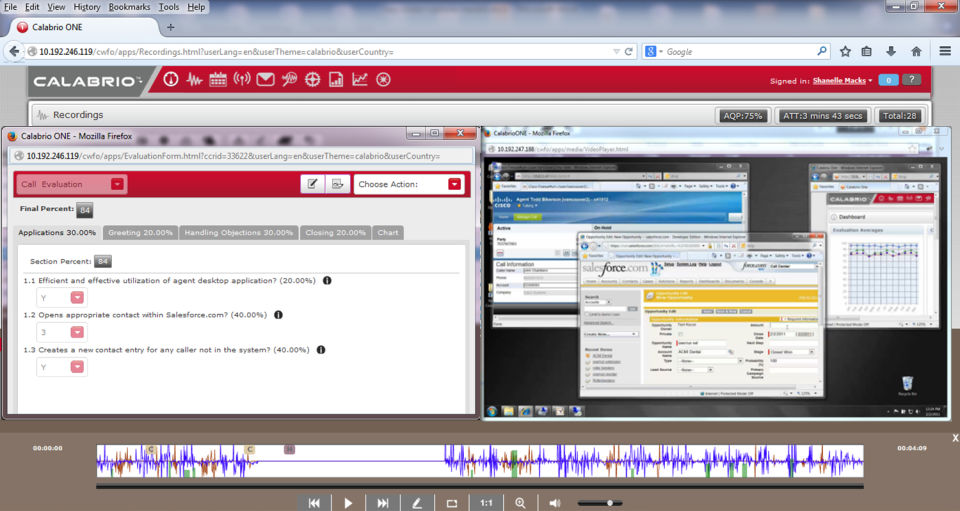The height and width of the screenshot is (511, 960).
Task: Click the evaluation edit pencil icon button
Action: point(312,184)
